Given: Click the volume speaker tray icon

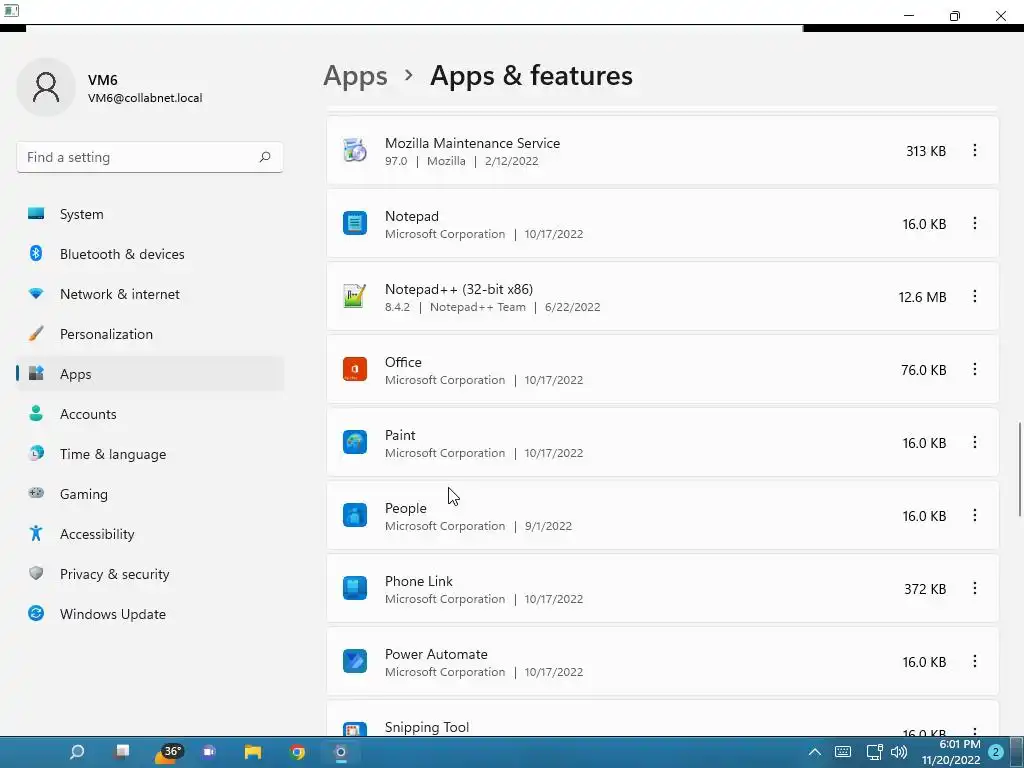Looking at the screenshot, I should tap(899, 752).
